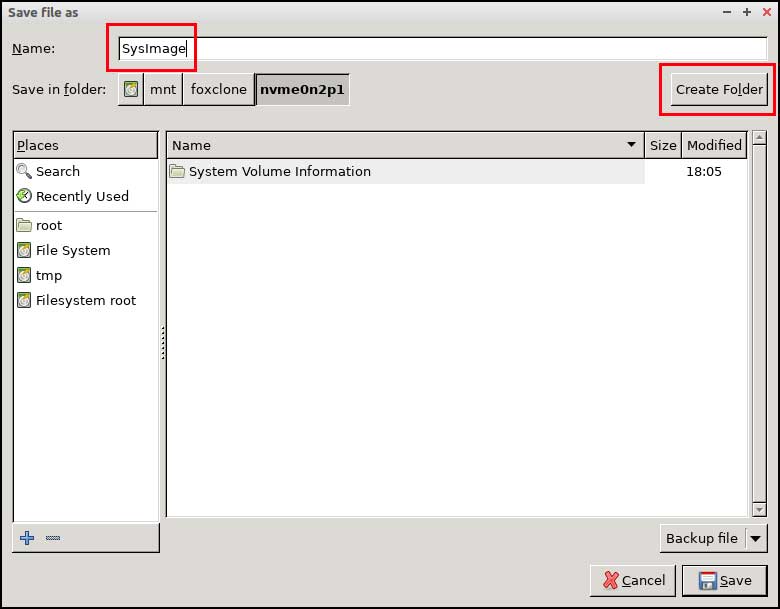
Task: Click the Cancel button
Action: [633, 581]
